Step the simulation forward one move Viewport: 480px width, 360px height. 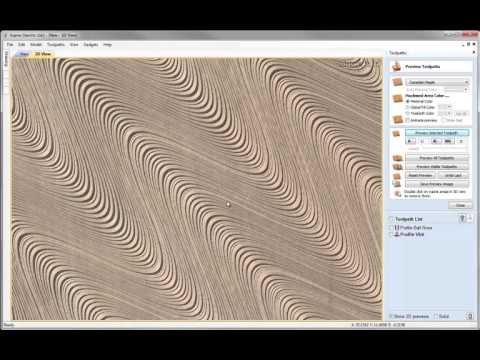pyautogui.click(x=435, y=141)
